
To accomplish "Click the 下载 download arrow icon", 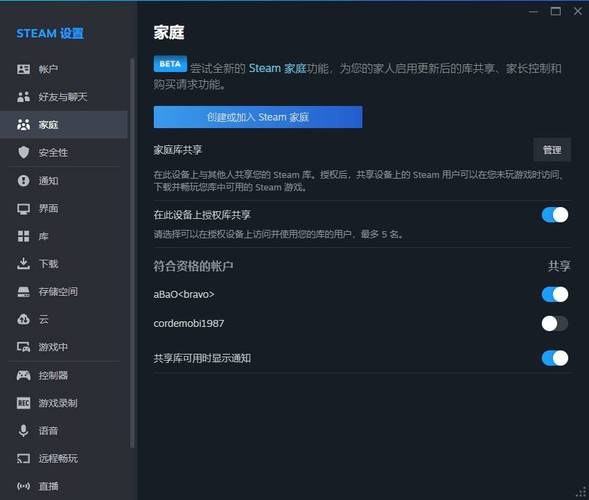I will 23,264.
